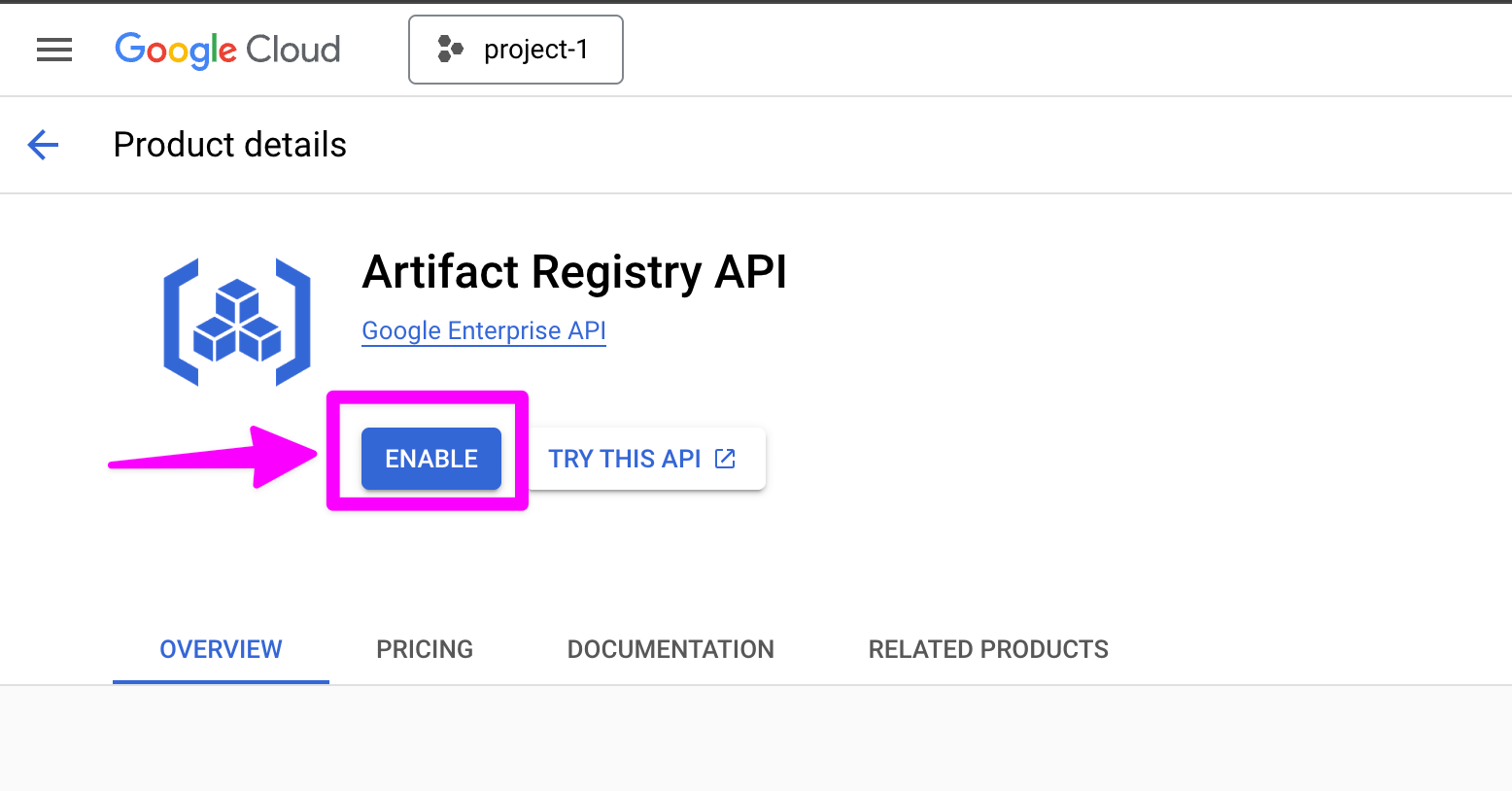1512x791 pixels.
Task: View the Related Products tab
Action: click(x=988, y=649)
